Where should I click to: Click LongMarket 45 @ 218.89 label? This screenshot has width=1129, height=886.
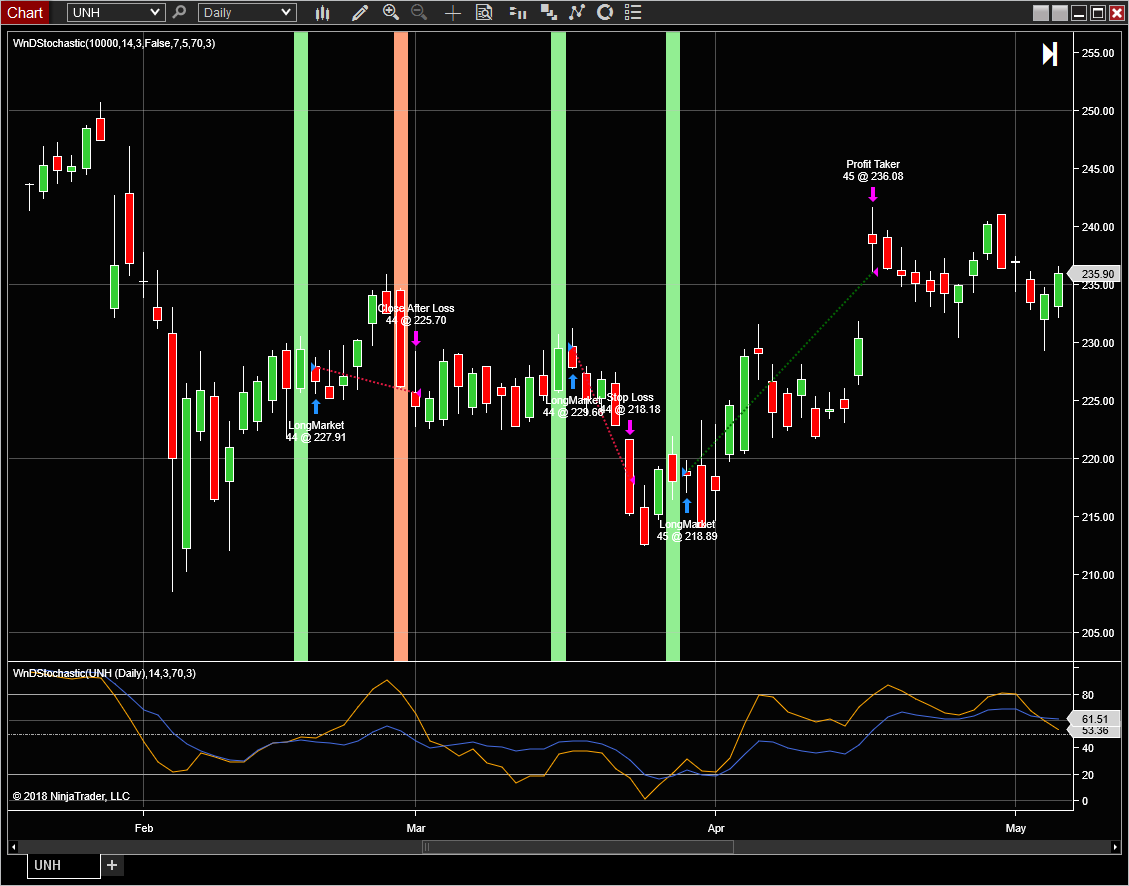point(687,530)
